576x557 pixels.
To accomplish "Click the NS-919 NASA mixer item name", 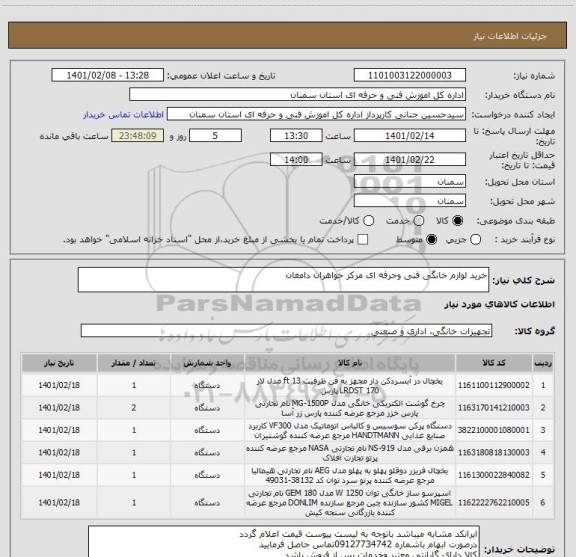I will point(350,453).
